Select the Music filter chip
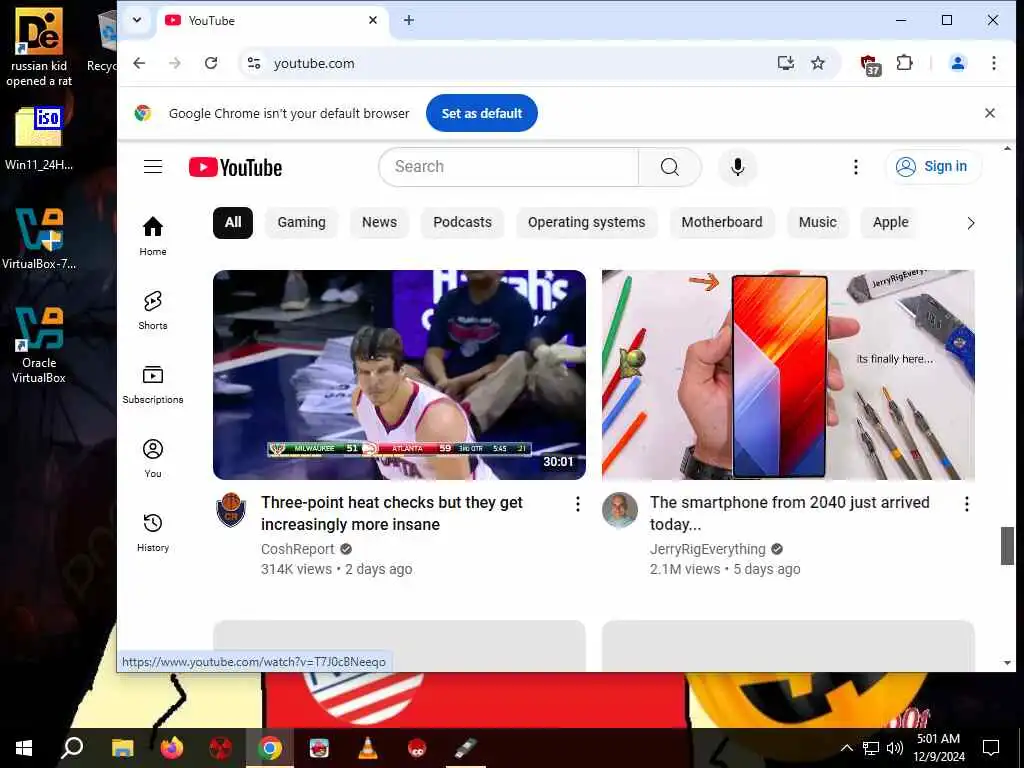Viewport: 1024px width, 768px height. (818, 222)
